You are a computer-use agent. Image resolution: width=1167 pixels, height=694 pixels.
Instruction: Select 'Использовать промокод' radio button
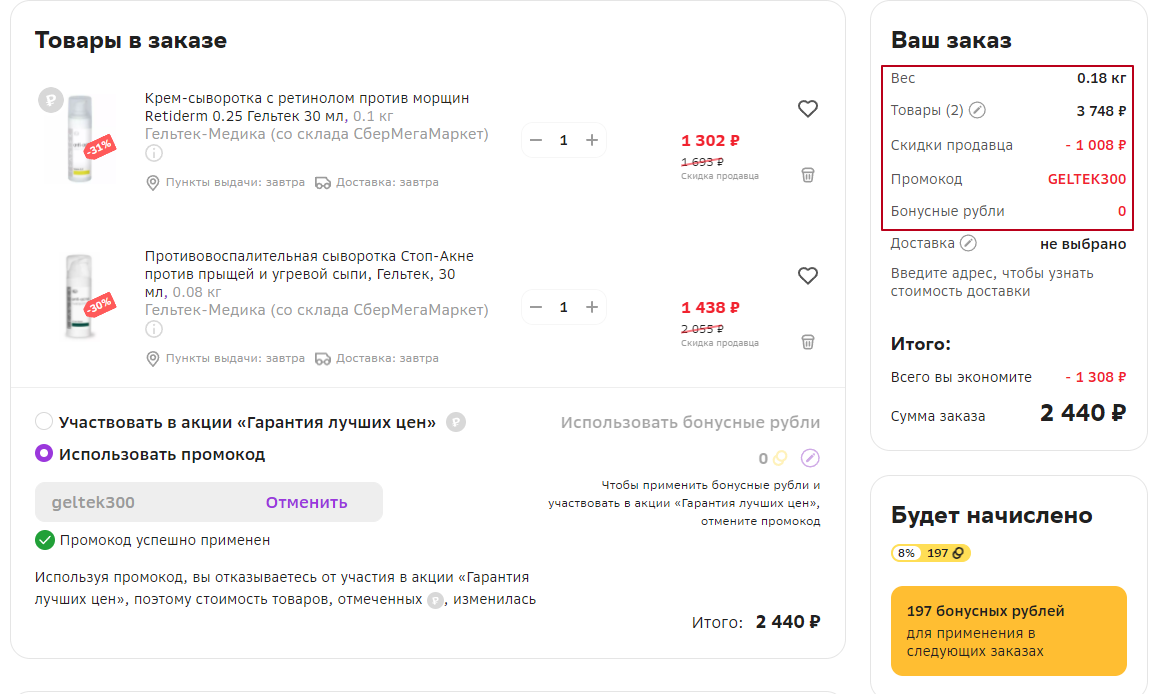tap(44, 454)
